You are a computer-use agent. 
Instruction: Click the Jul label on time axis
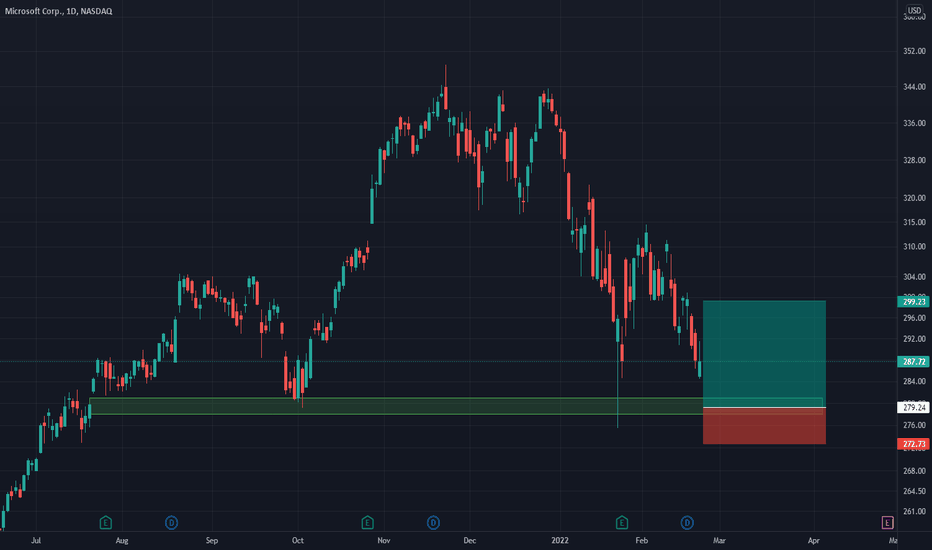point(36,540)
